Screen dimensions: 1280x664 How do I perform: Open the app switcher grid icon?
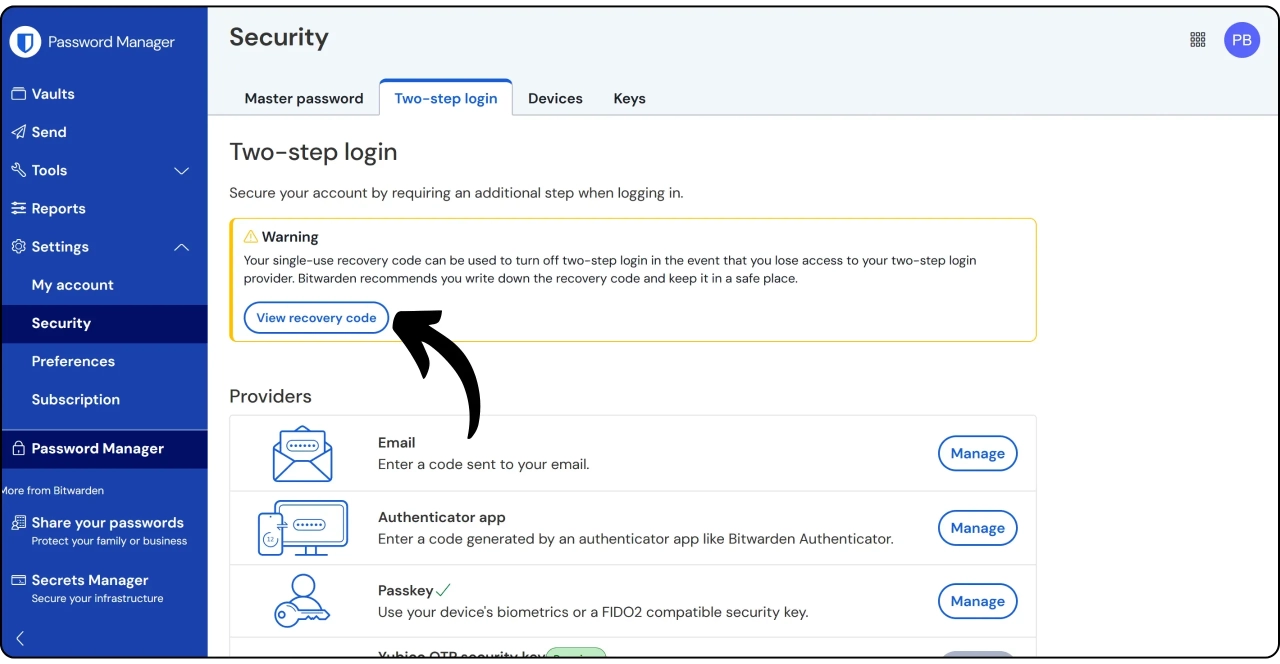(x=1198, y=40)
